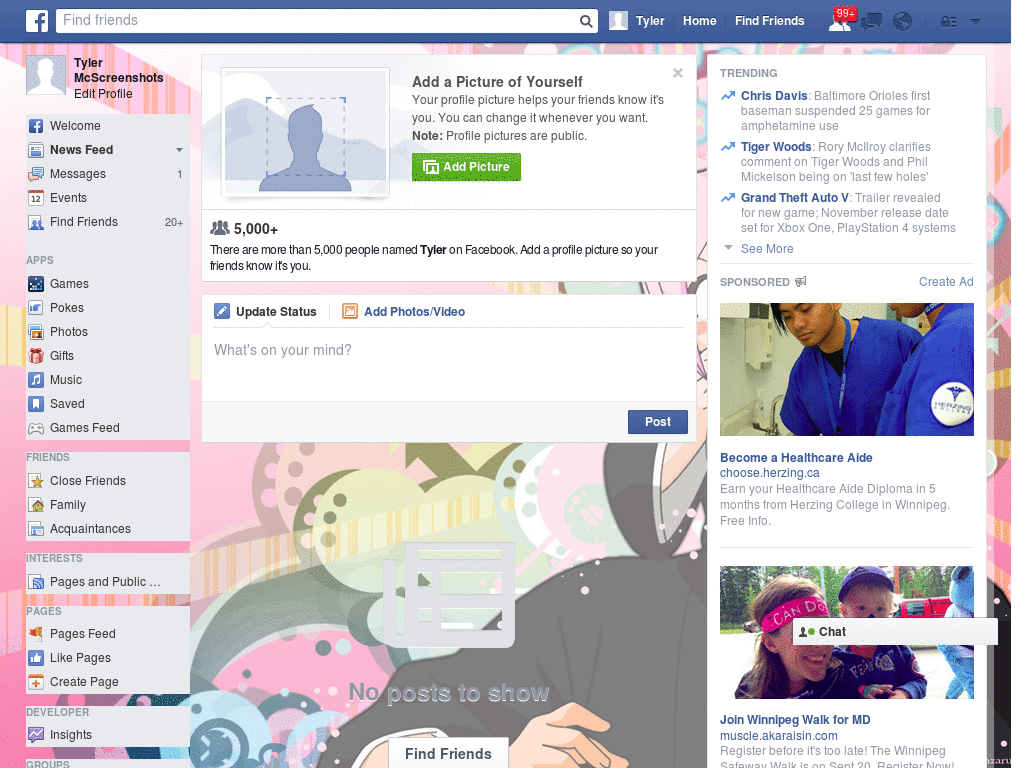Click choose.herzing.ca ad URL
Viewport: 1024px width, 768px height.
(769, 473)
